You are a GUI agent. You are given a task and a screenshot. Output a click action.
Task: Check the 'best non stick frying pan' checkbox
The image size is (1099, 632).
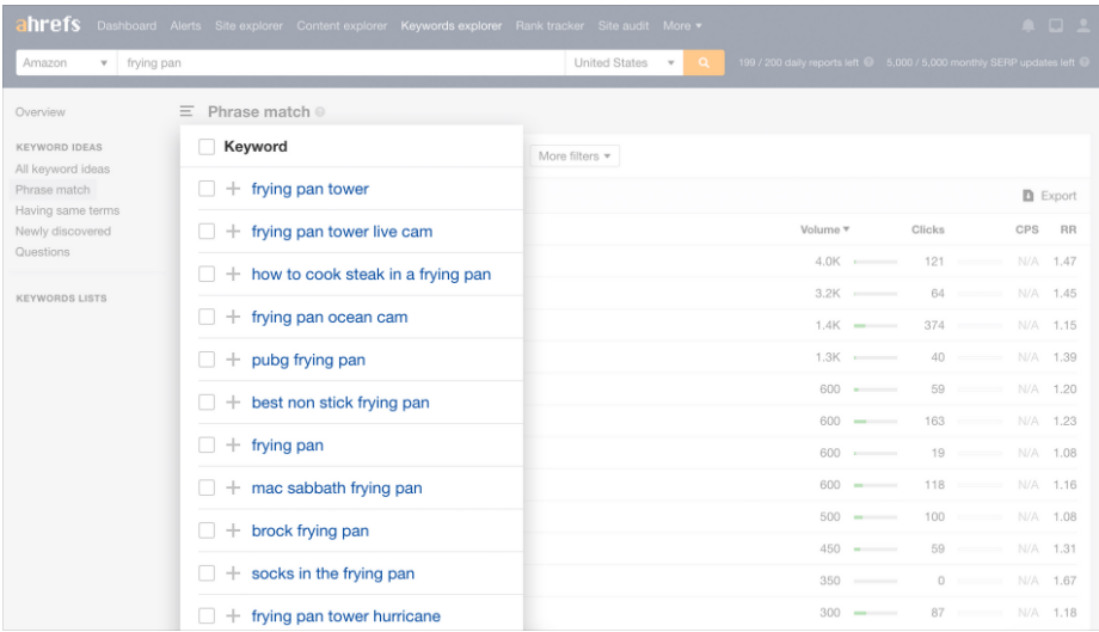tap(206, 402)
